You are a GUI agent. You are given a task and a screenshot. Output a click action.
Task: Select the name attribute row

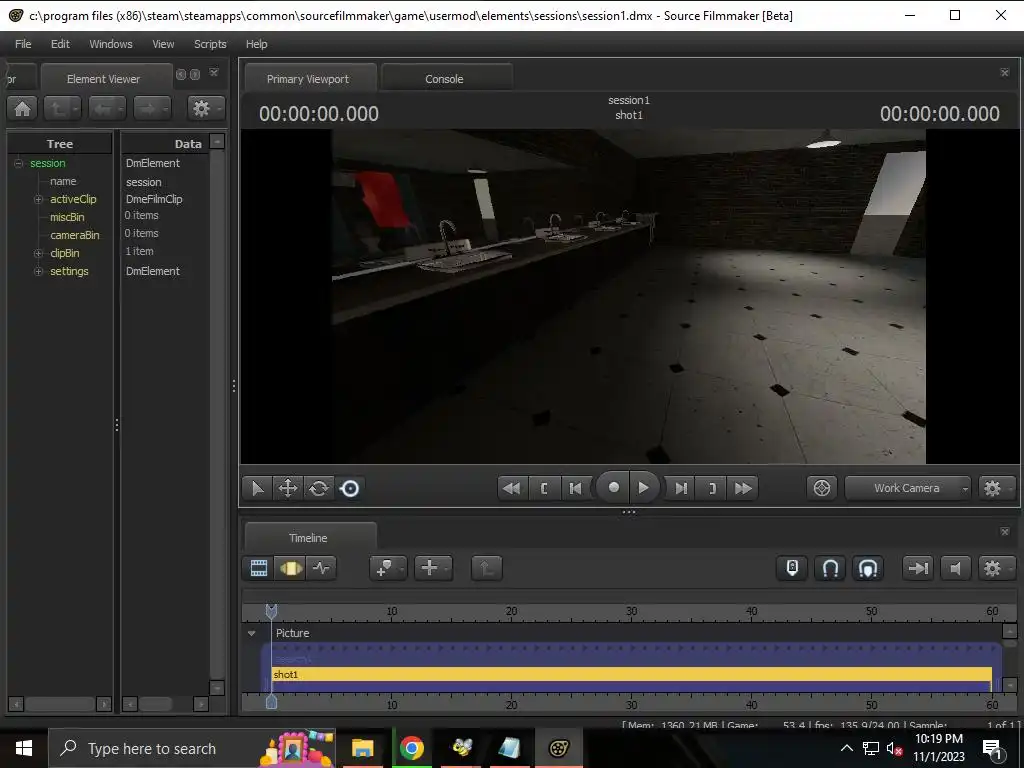[x=63, y=182]
